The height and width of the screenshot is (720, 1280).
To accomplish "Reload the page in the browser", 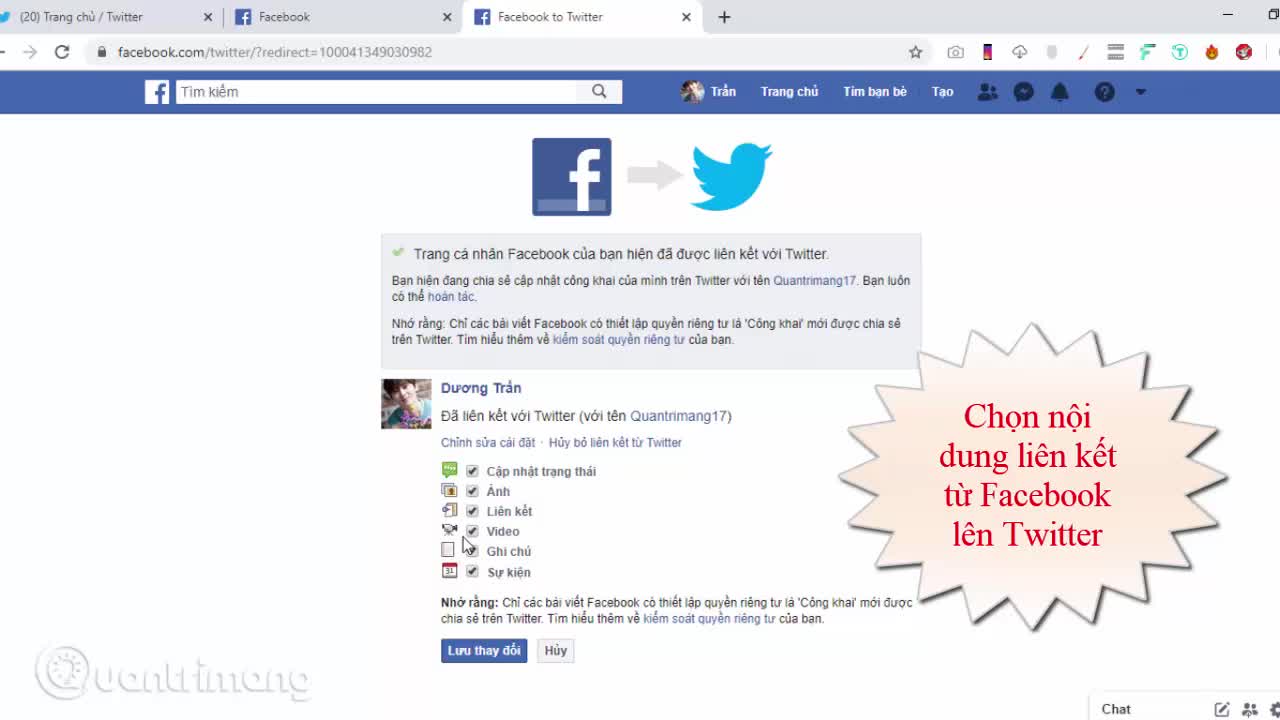I will 62,52.
